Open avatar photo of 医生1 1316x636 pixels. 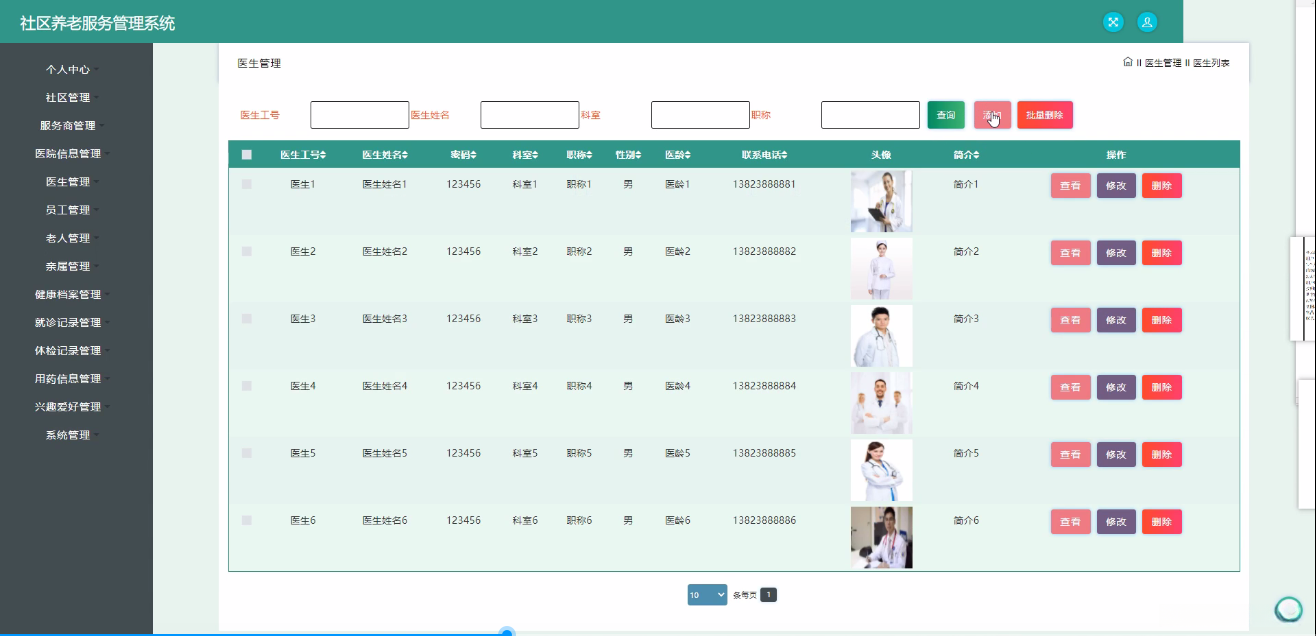pyautogui.click(x=881, y=201)
